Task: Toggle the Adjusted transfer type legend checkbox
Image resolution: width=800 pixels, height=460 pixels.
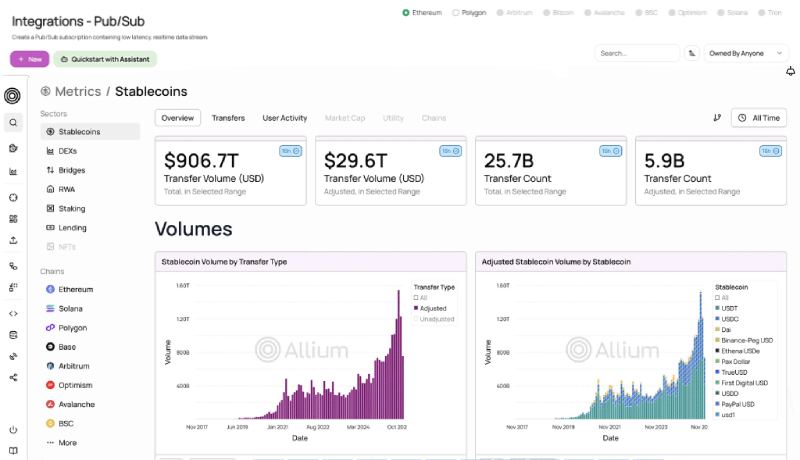Action: [416, 308]
